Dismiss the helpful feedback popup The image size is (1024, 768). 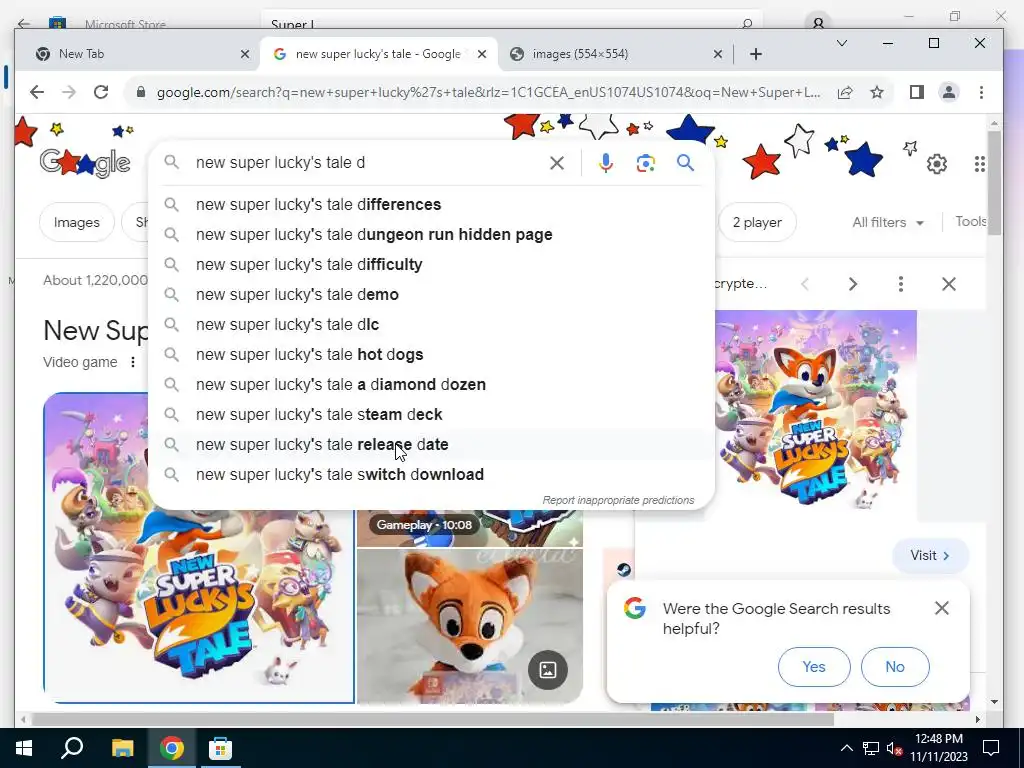[x=941, y=608]
